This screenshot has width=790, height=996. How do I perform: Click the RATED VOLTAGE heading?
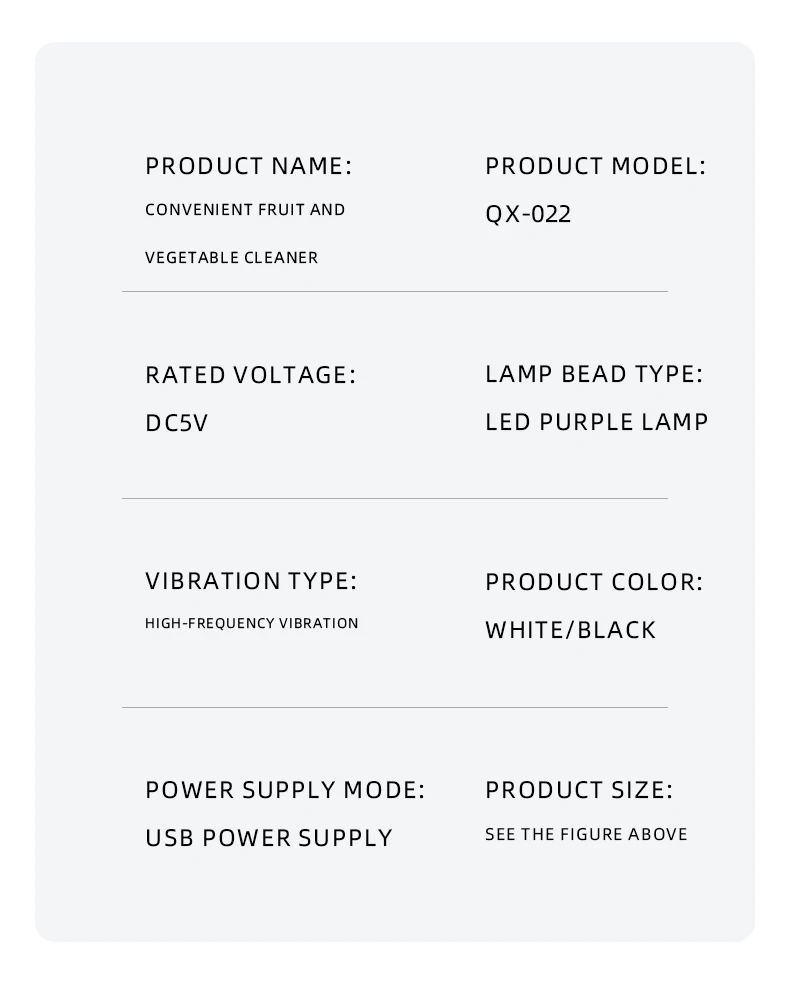tap(251, 375)
